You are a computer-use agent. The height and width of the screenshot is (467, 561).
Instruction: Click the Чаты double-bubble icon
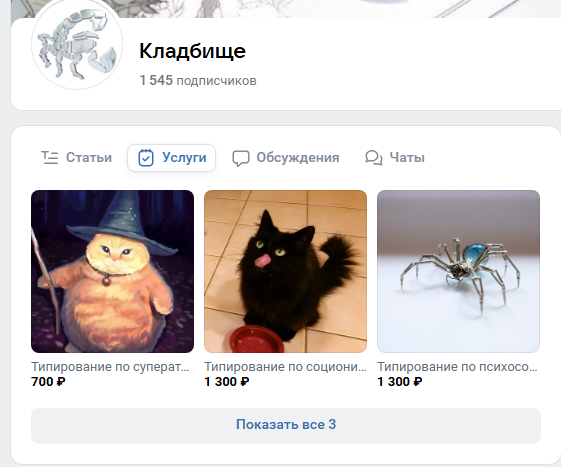(374, 158)
